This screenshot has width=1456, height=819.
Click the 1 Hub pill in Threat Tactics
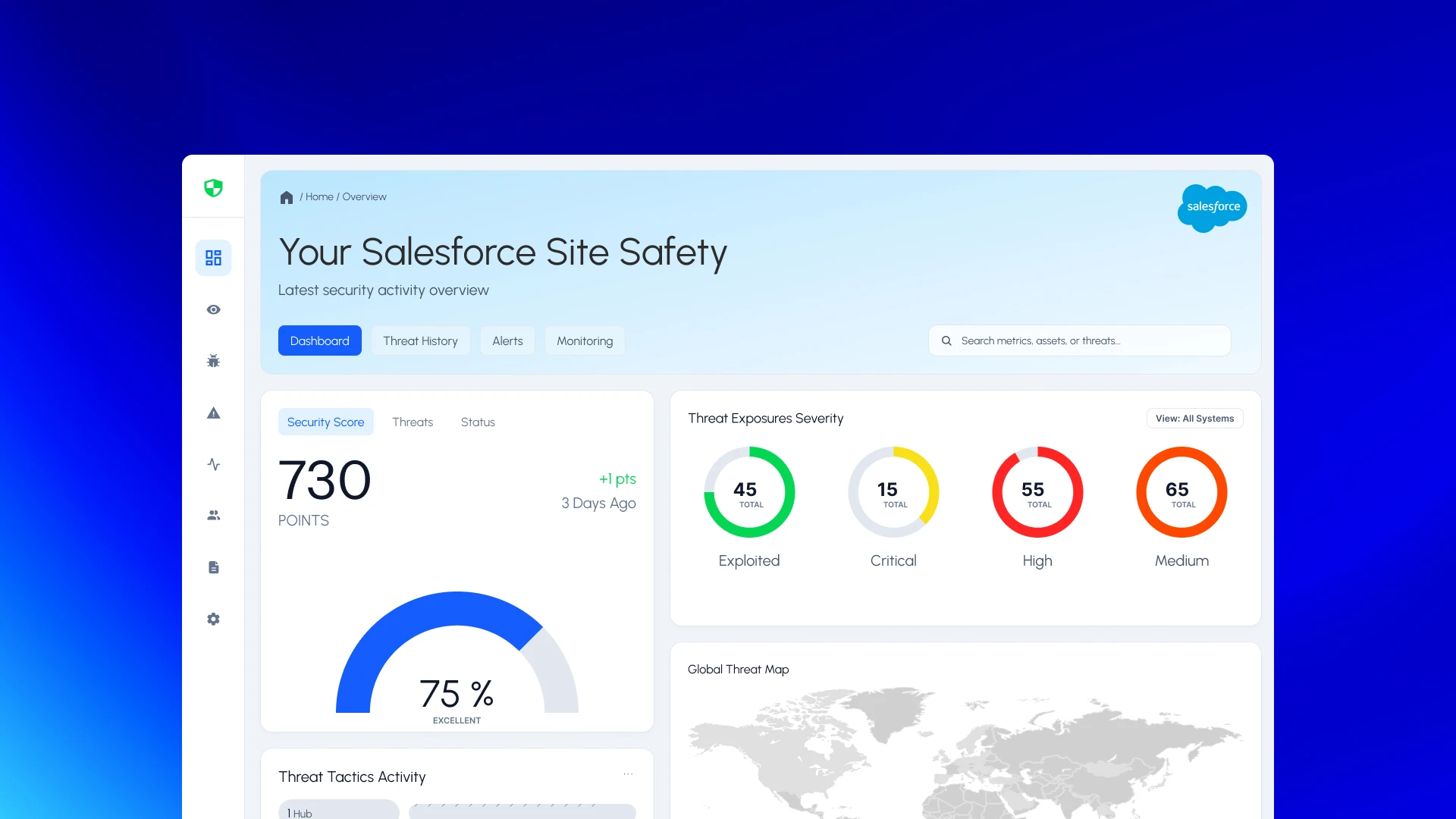pyautogui.click(x=338, y=810)
